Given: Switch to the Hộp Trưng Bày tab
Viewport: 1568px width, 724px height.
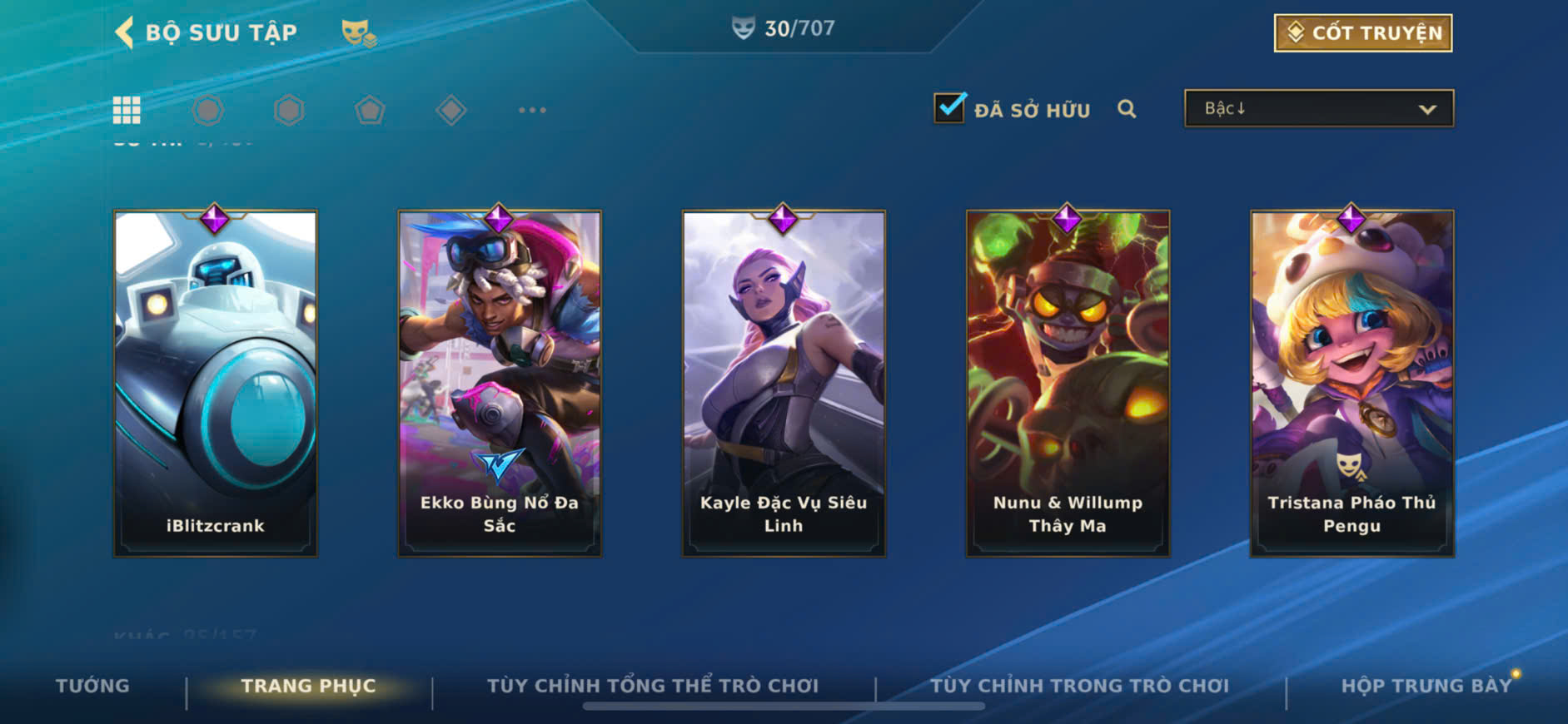Looking at the screenshot, I should coord(1426,686).
